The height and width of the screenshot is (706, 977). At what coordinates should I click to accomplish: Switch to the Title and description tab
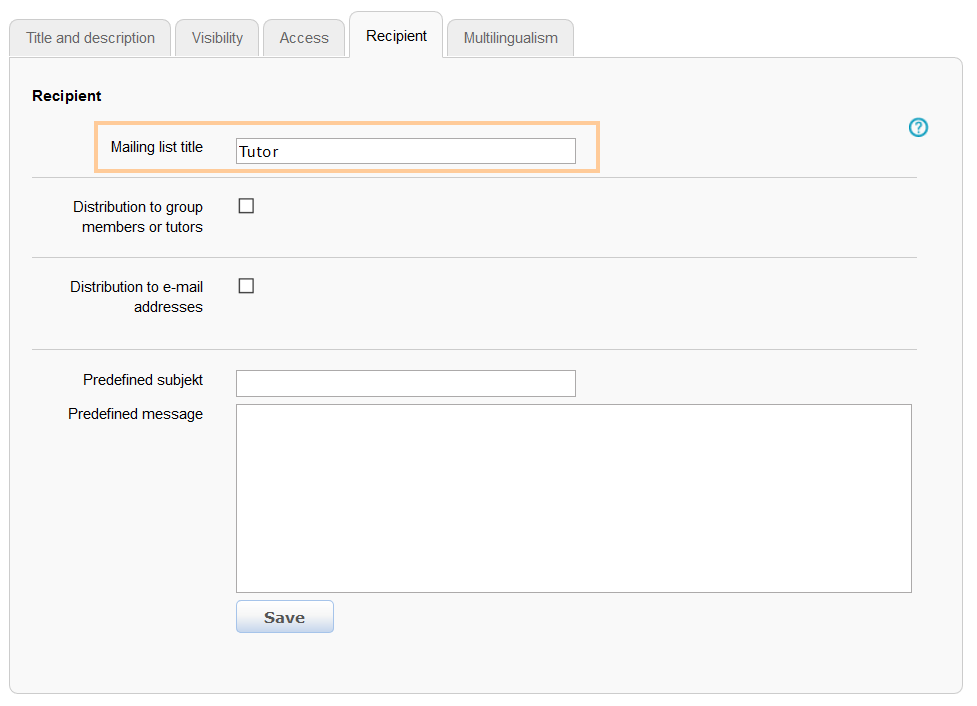[x=91, y=38]
